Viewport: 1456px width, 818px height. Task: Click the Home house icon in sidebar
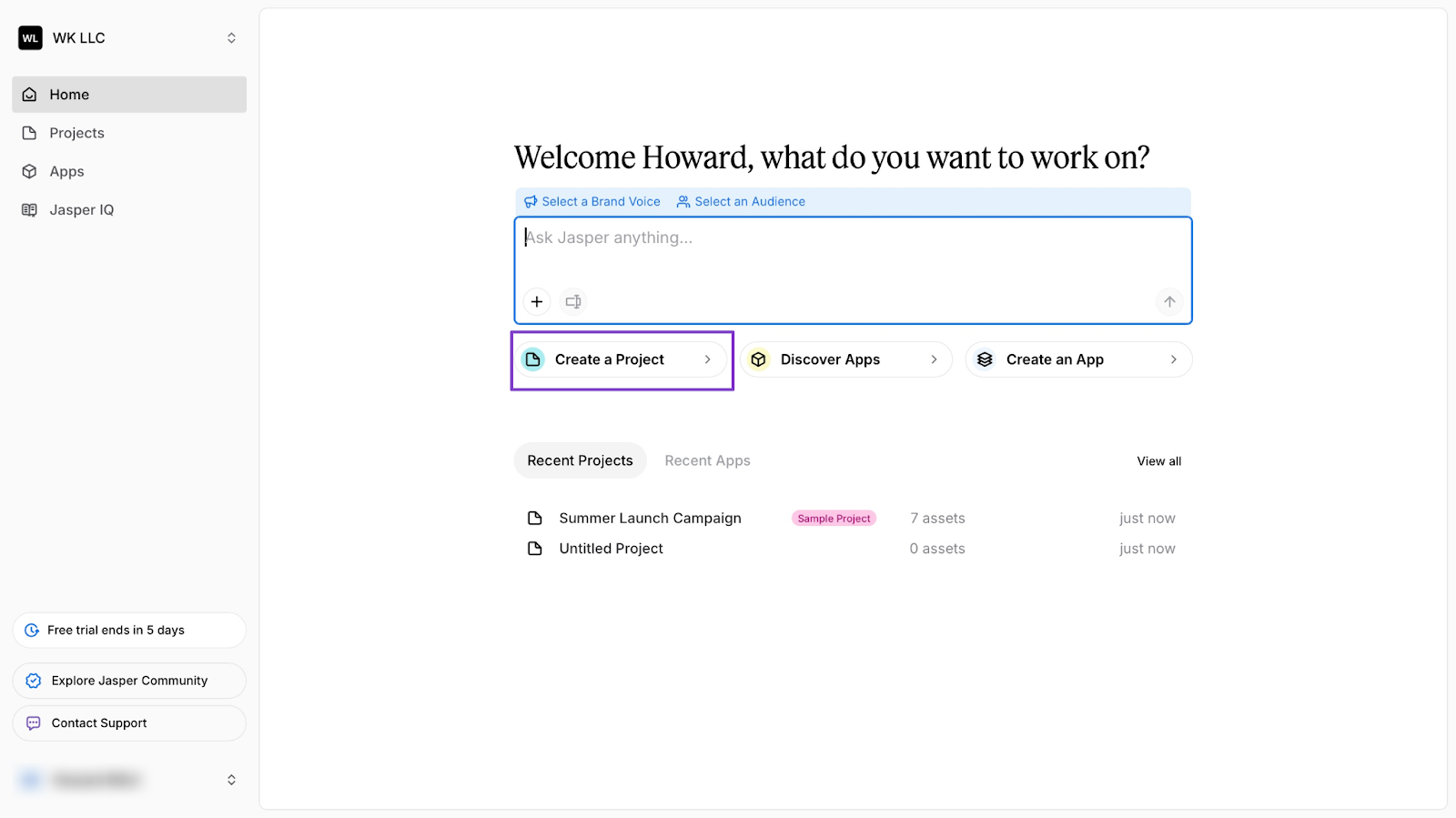tap(29, 95)
